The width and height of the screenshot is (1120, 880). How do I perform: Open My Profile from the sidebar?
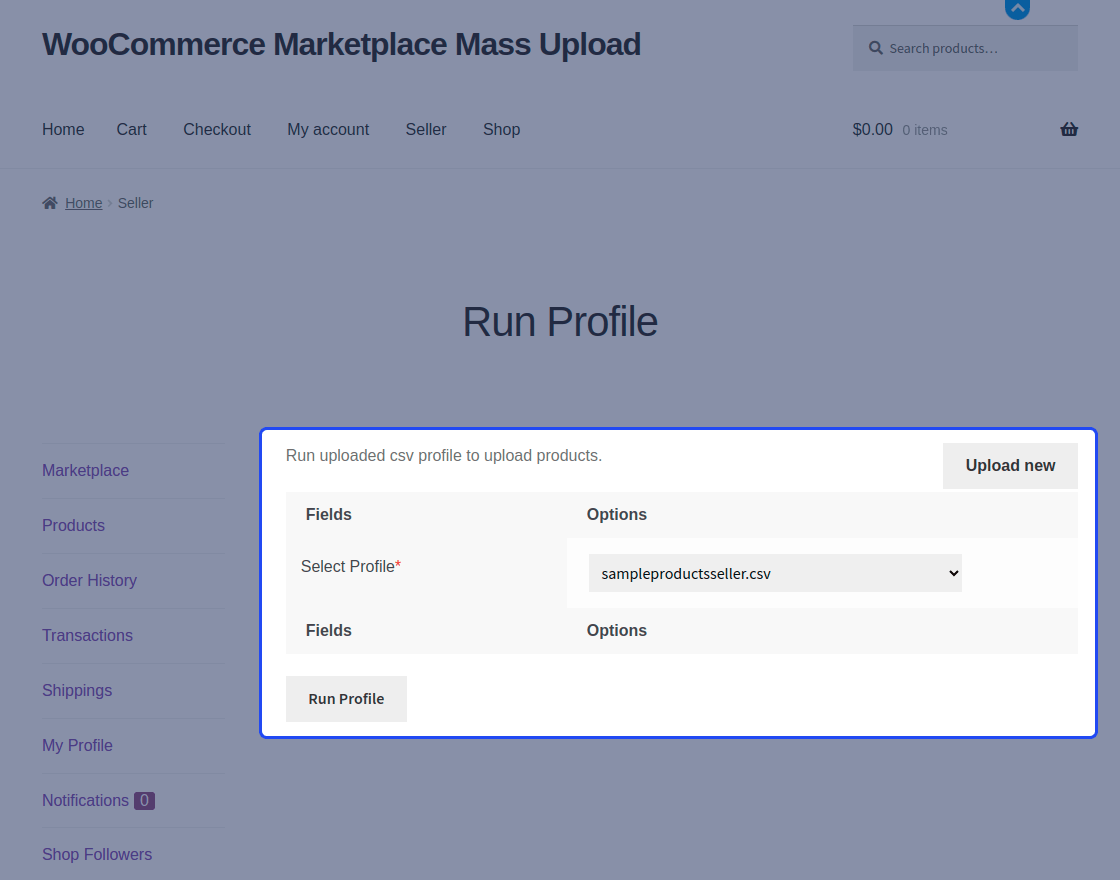point(77,745)
